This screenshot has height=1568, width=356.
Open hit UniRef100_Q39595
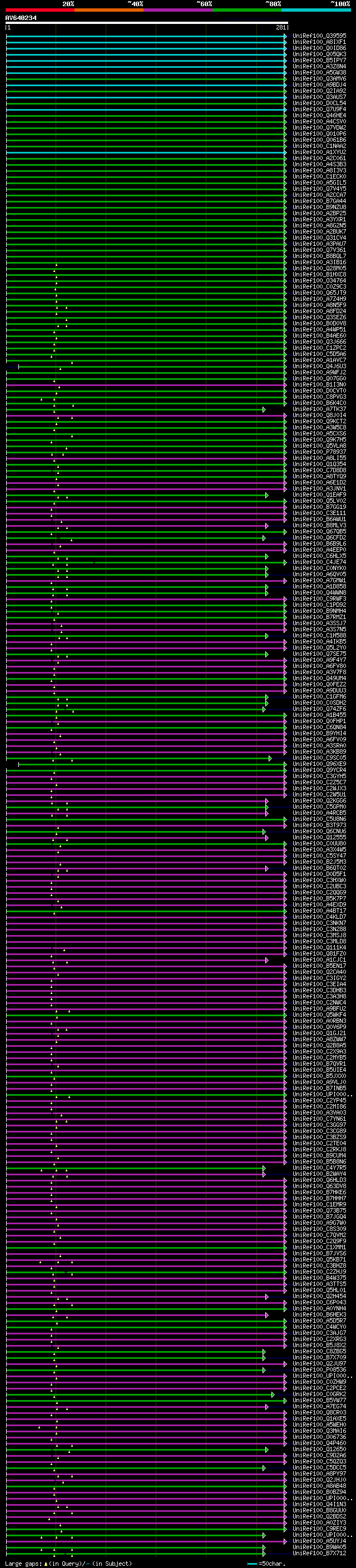pos(319,36)
